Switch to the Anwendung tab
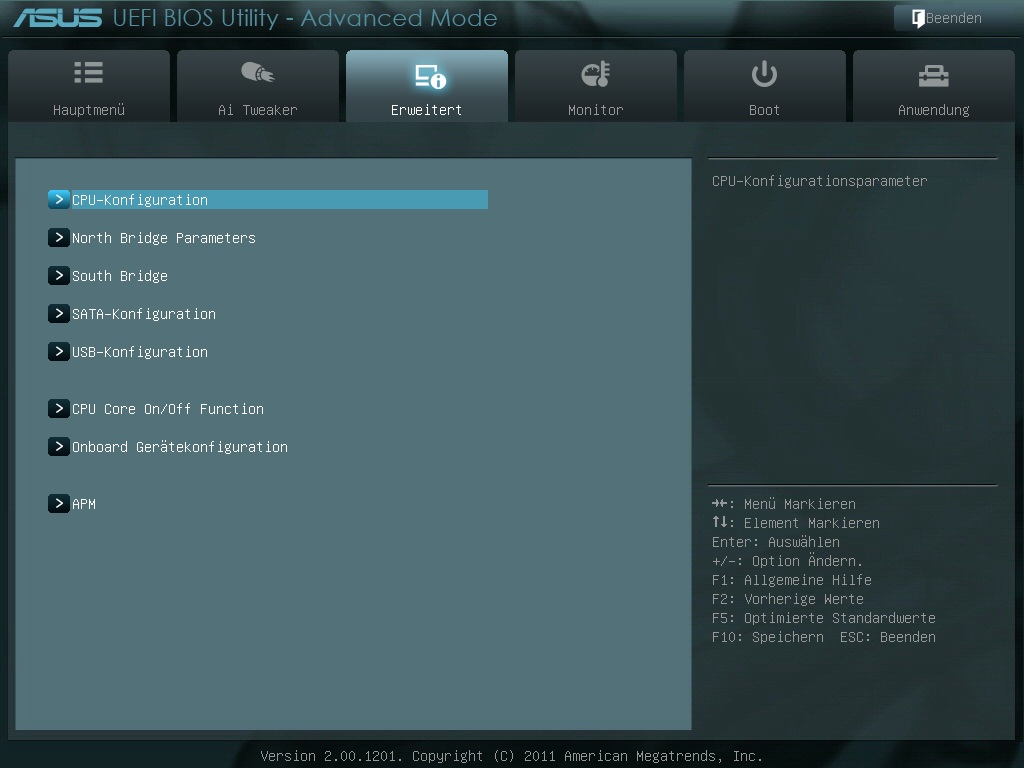This screenshot has height=768, width=1024. click(x=934, y=86)
